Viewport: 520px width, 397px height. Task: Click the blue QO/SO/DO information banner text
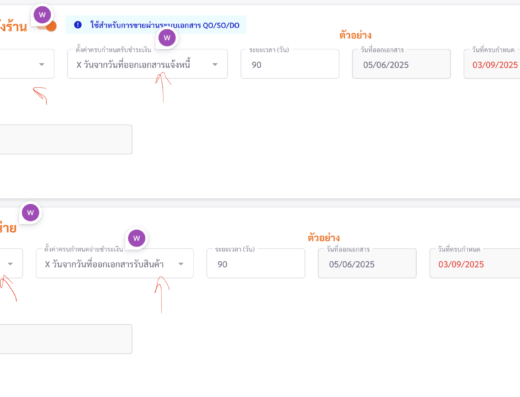tap(165, 25)
